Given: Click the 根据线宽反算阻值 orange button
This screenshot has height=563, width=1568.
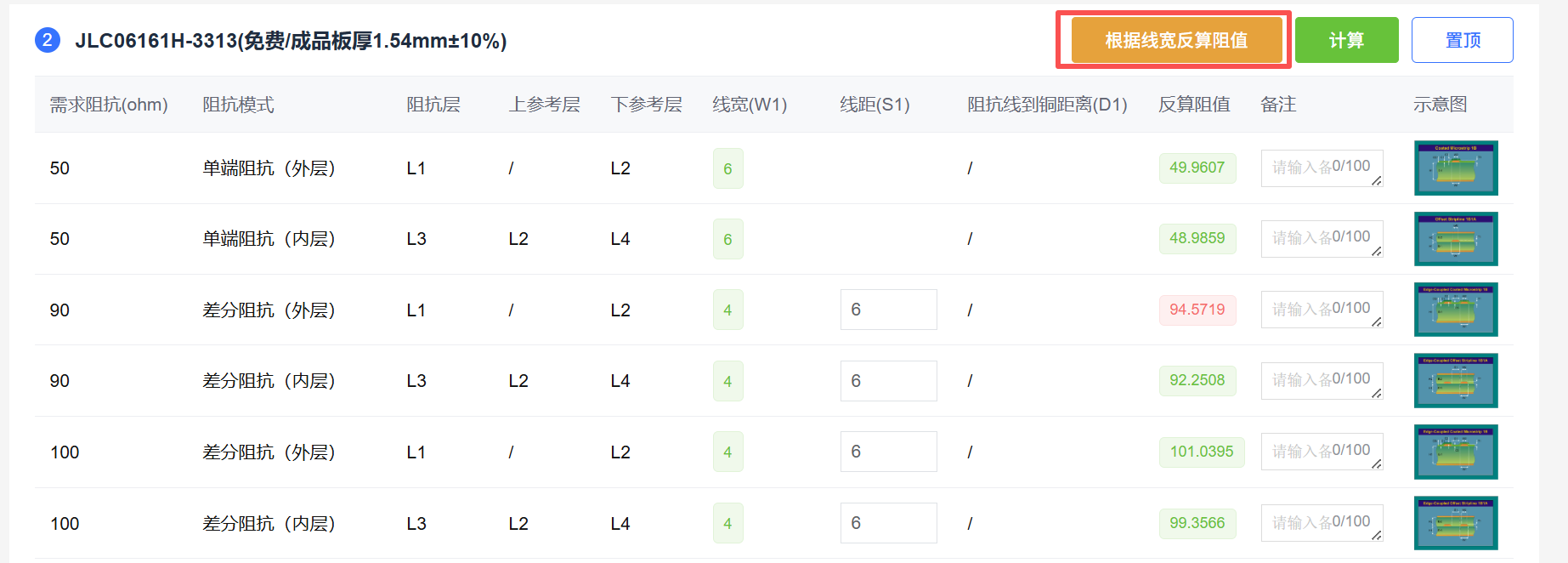Looking at the screenshot, I should point(1176,40).
